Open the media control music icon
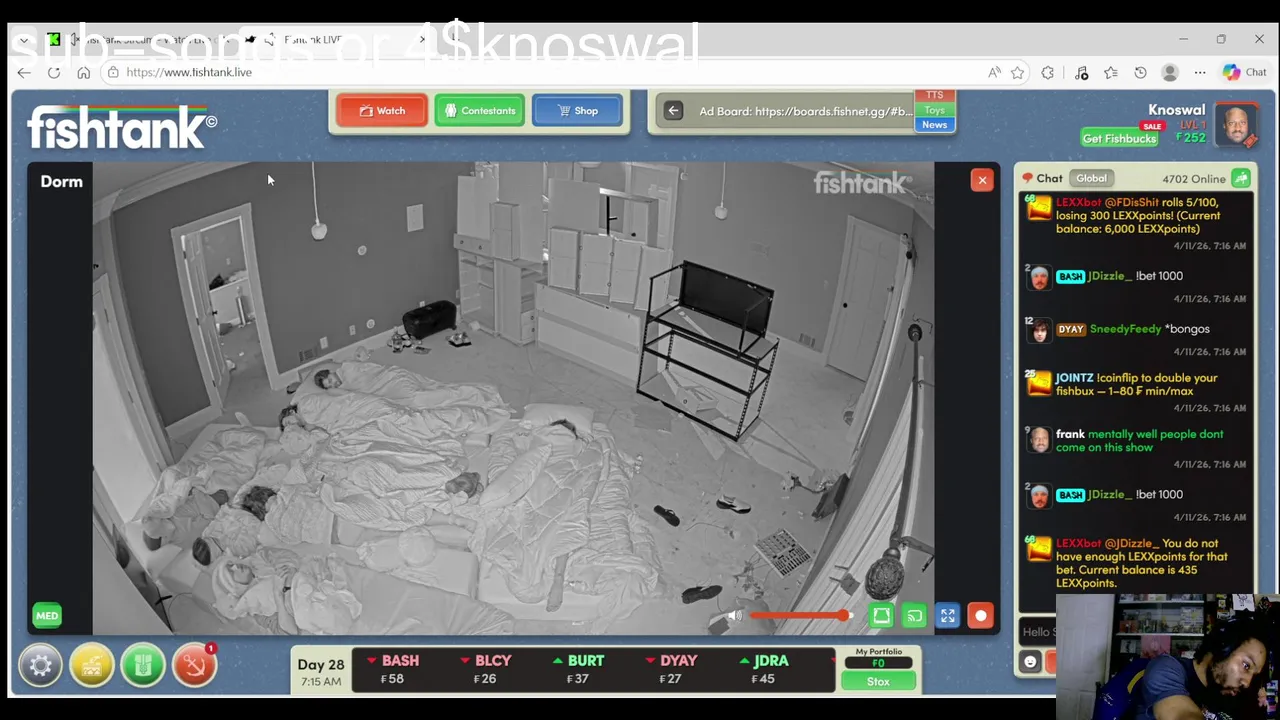Image resolution: width=1280 pixels, height=720 pixels. (x=1081, y=72)
